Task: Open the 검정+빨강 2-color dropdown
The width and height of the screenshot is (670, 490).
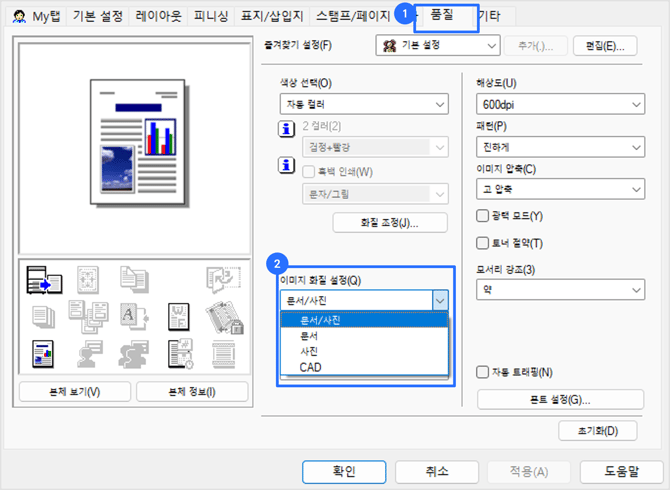Action: pos(376,147)
